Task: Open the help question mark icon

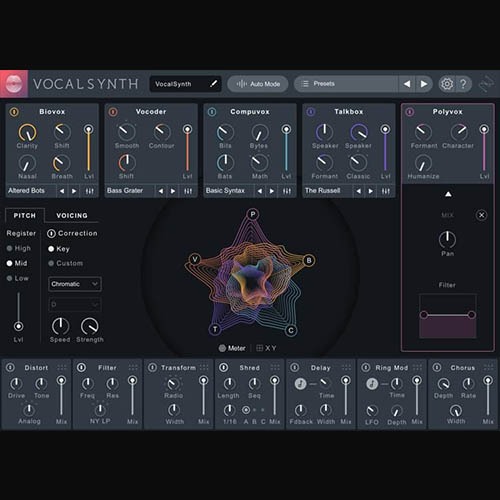Action: coord(463,84)
